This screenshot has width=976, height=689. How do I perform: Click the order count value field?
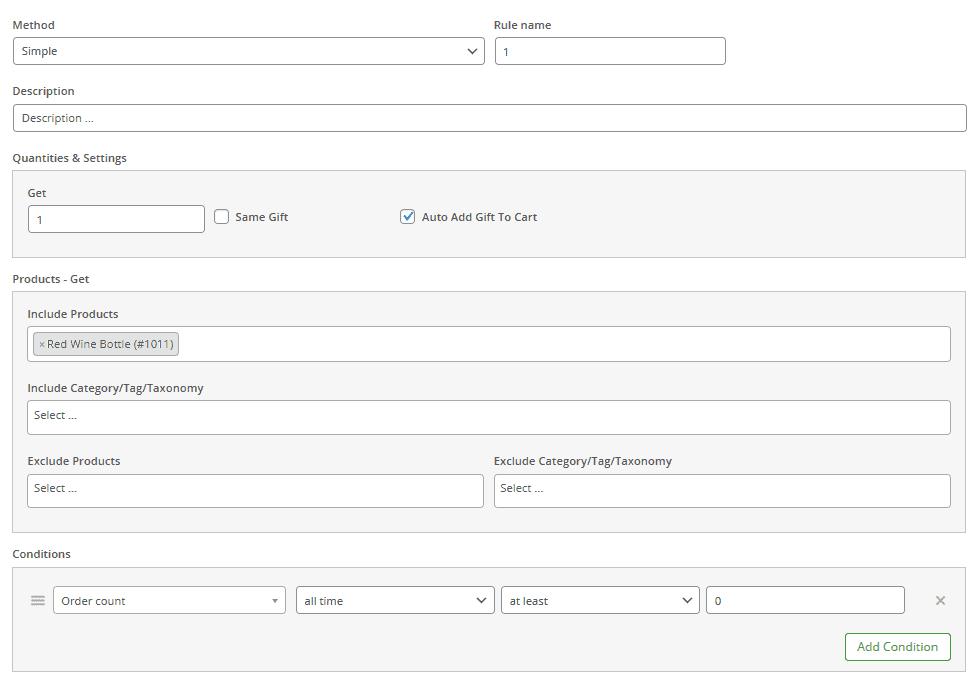805,601
